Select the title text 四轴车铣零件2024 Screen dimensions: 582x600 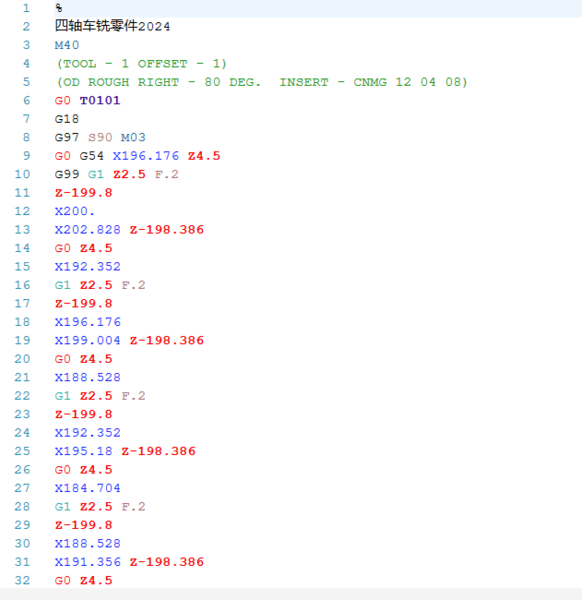point(112,26)
